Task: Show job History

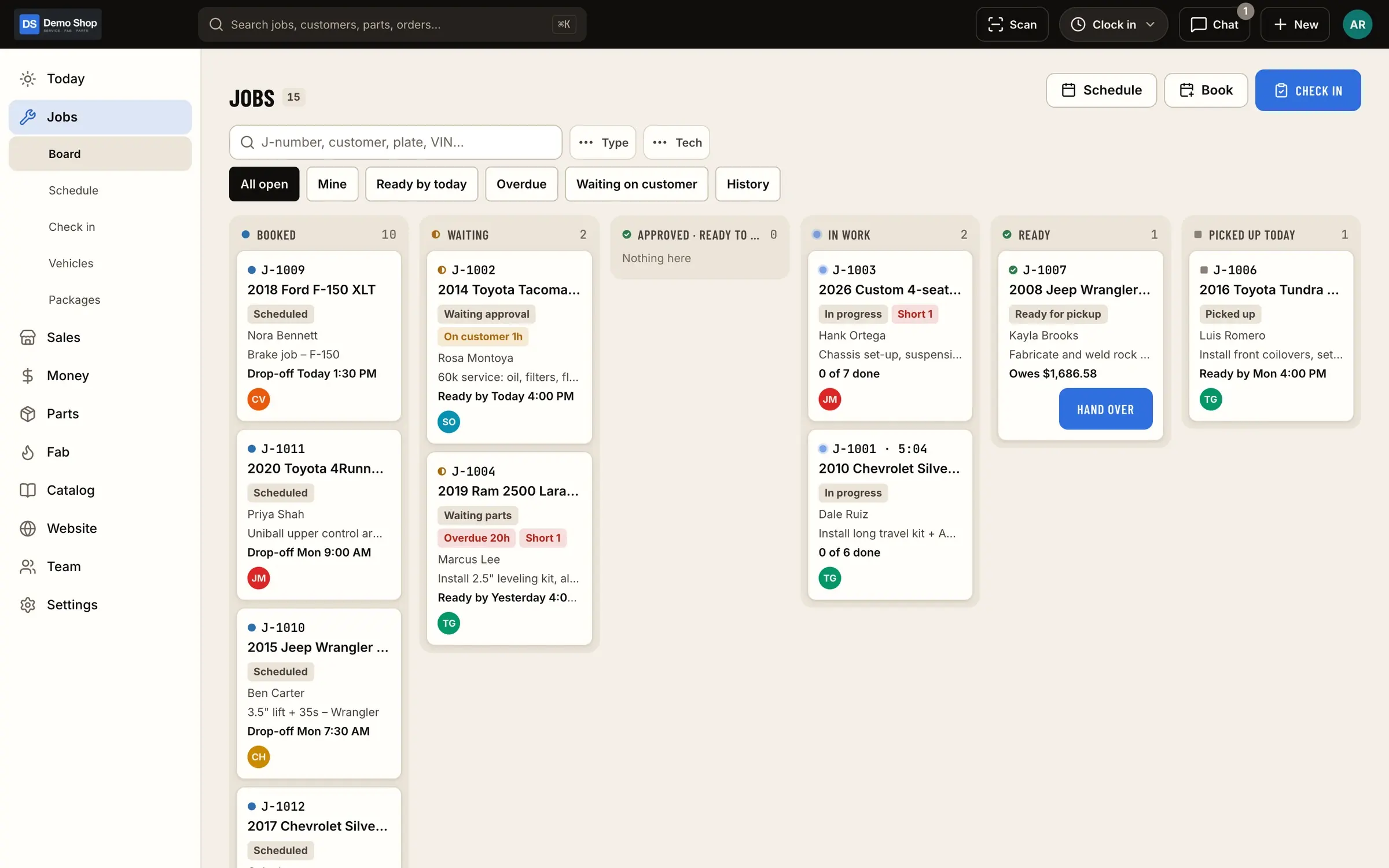Action: 748,184
